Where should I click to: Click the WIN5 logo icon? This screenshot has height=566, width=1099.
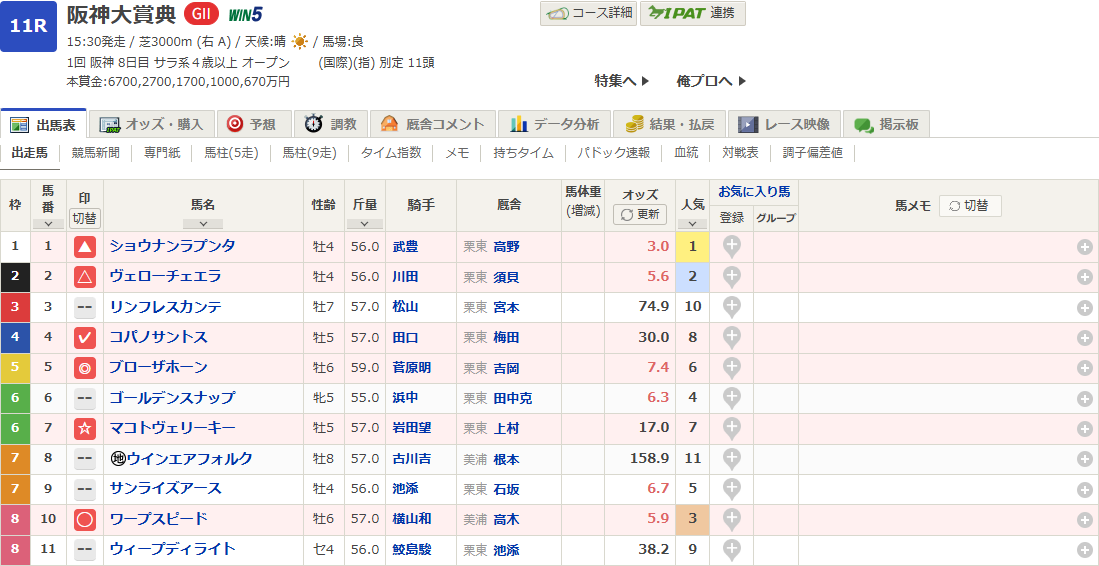click(x=245, y=15)
